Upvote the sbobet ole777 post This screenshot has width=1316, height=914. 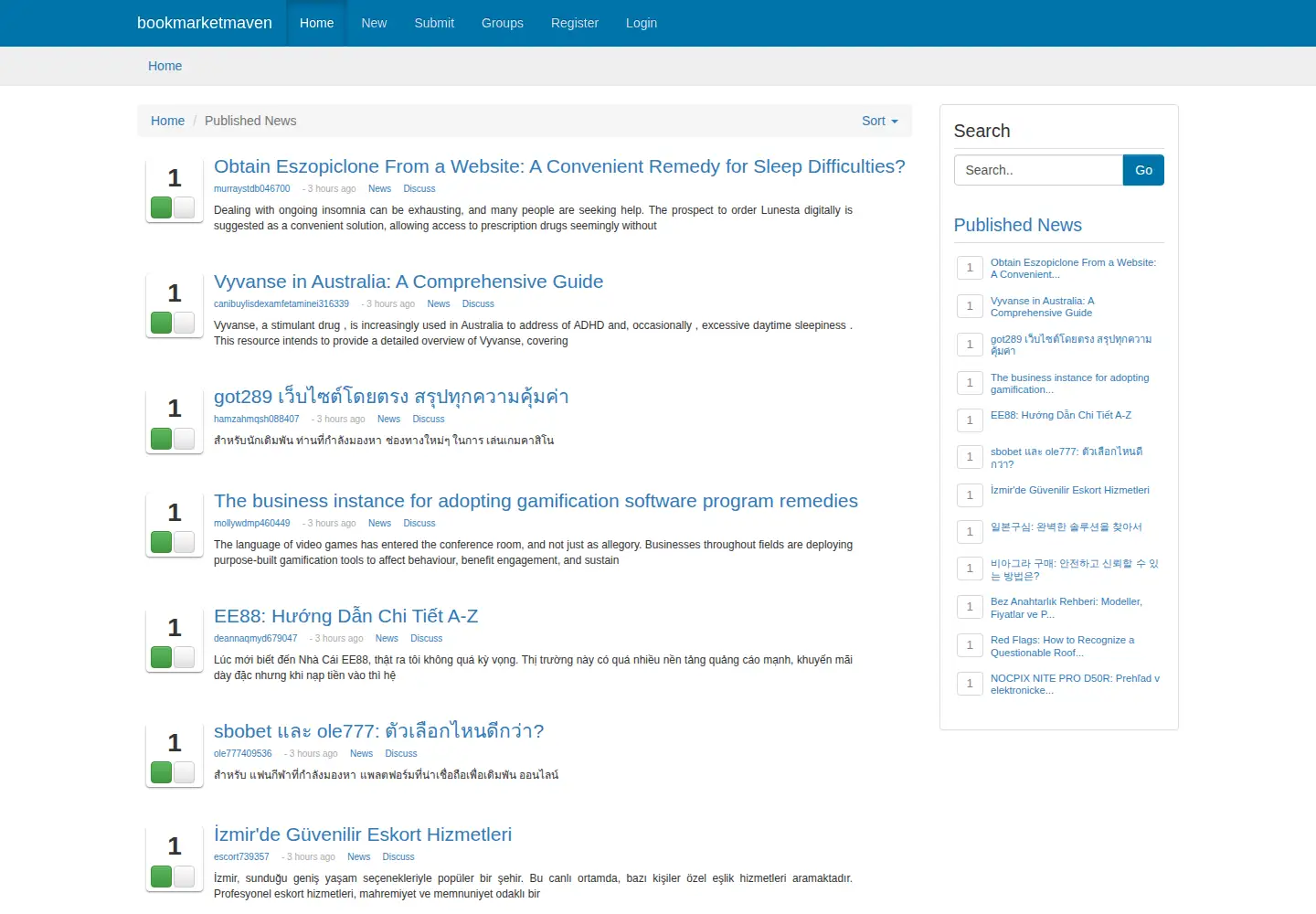(x=162, y=772)
